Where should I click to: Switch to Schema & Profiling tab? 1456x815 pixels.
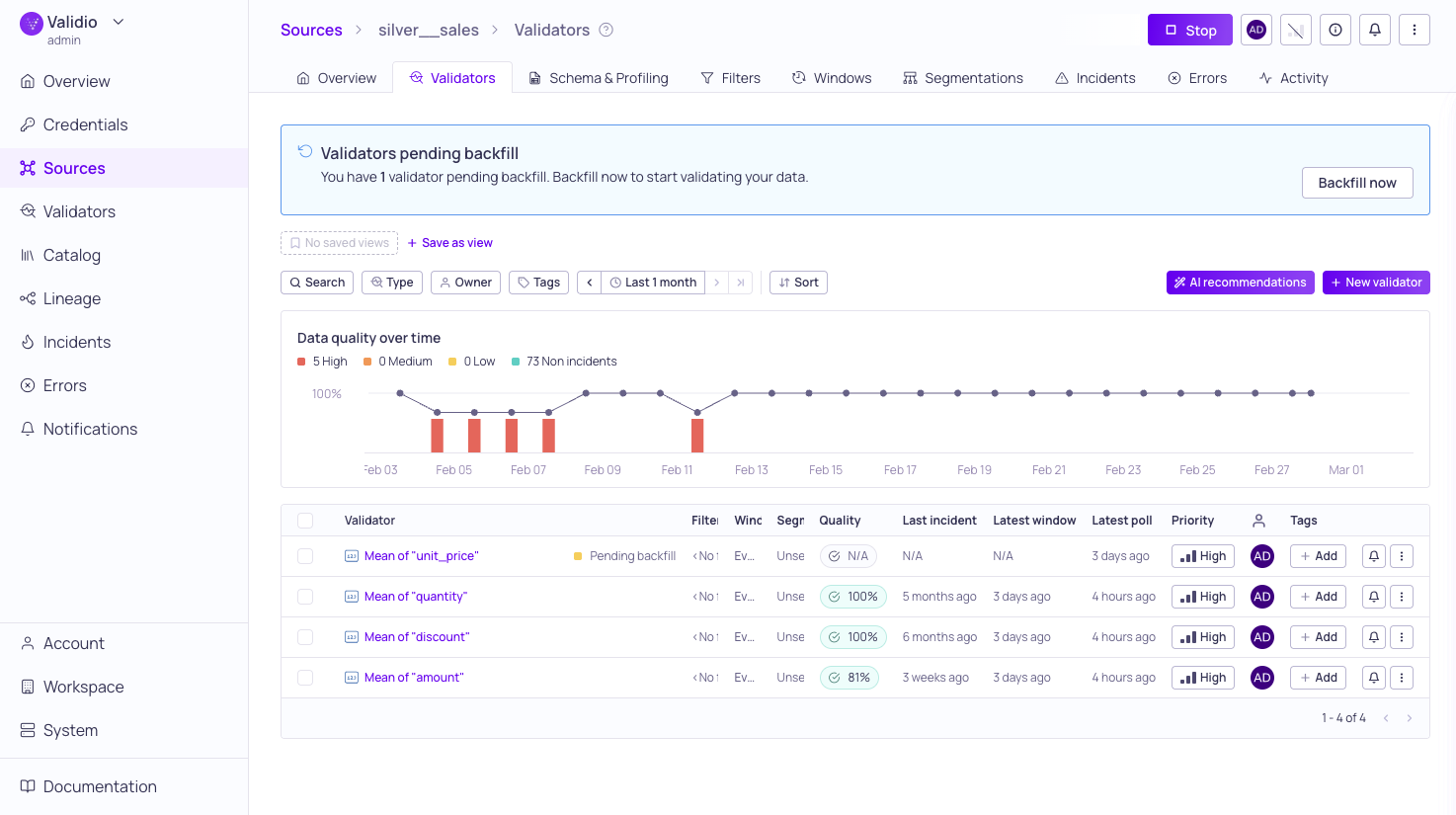(x=599, y=78)
